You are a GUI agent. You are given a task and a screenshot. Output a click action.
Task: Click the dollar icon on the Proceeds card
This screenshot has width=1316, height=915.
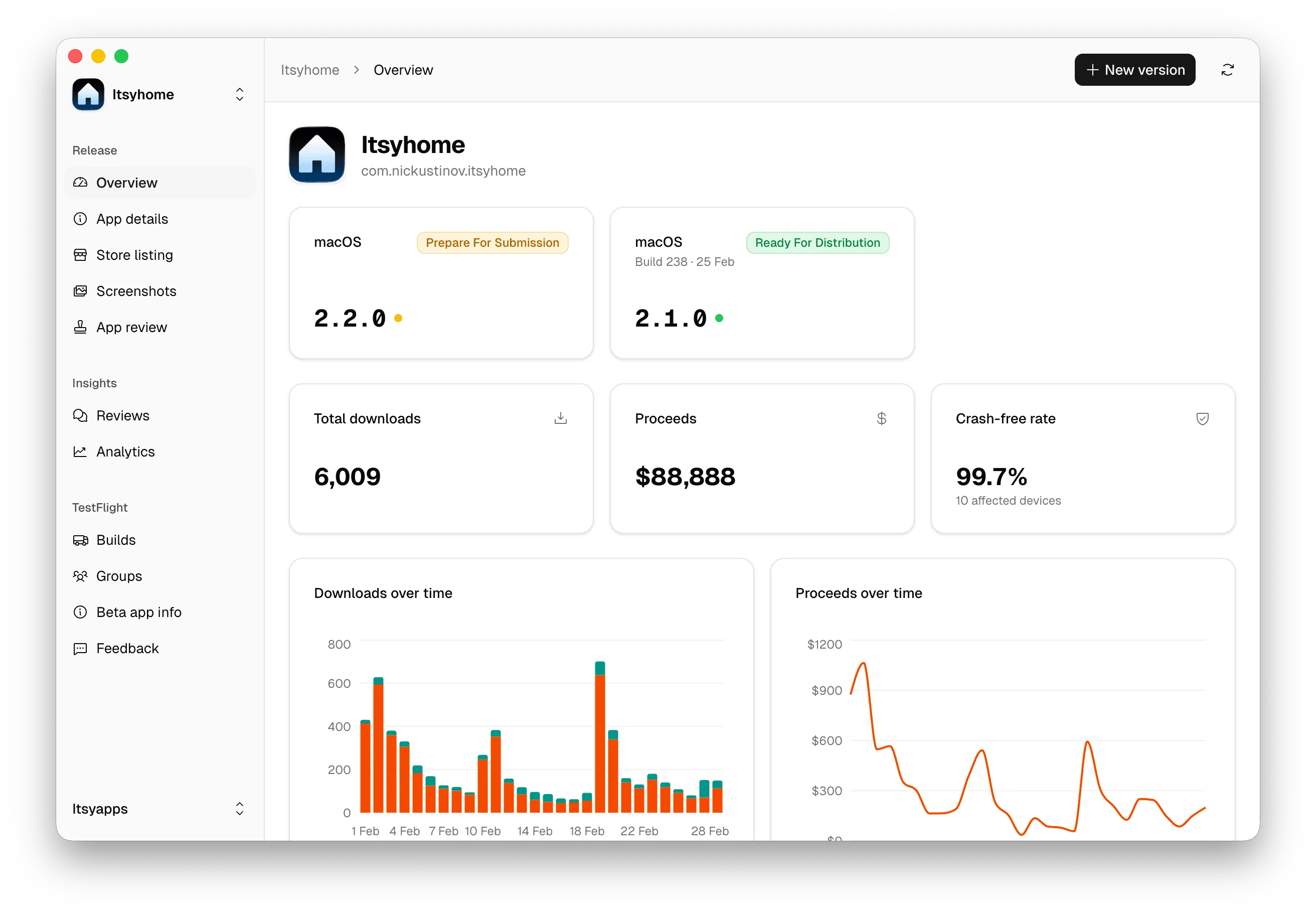pyautogui.click(x=882, y=418)
